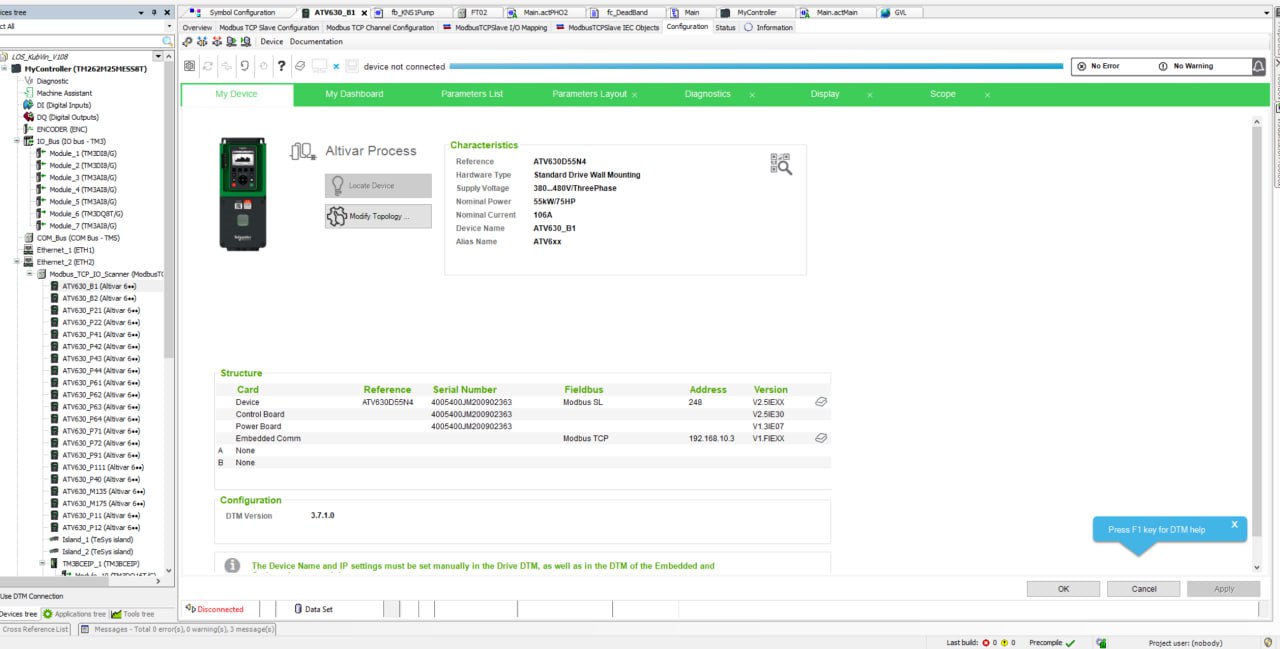Close the Parameters Layout tab
The width and height of the screenshot is (1280, 649).
(x=635, y=94)
